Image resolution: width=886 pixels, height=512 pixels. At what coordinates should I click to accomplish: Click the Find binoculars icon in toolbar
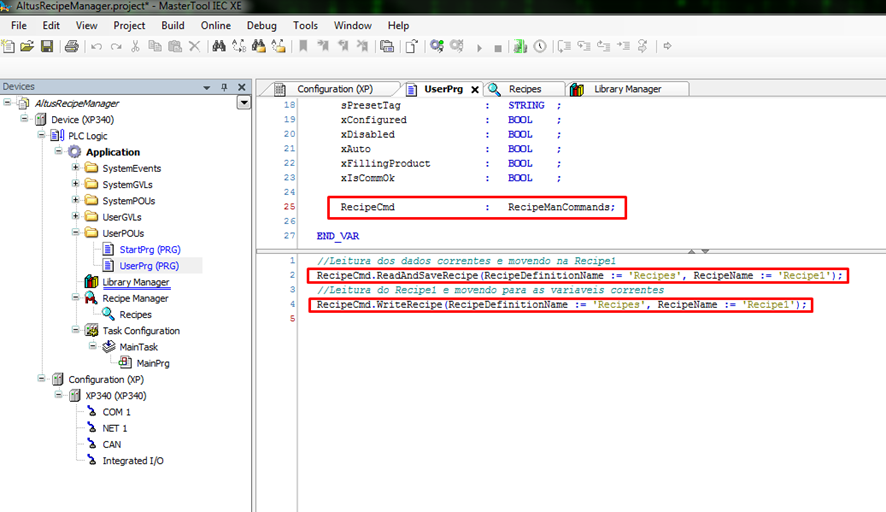point(219,46)
